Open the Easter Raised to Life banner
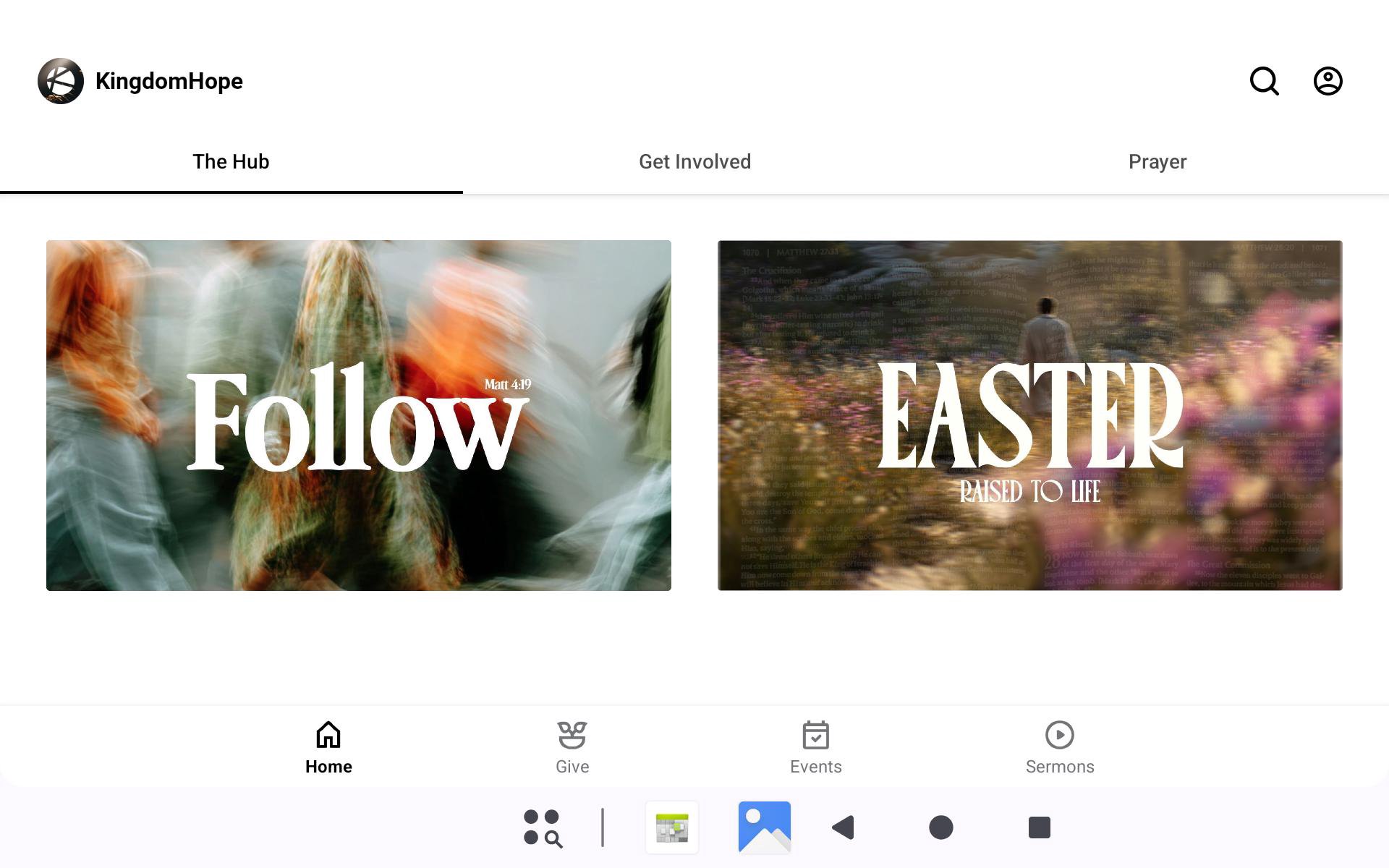1389x868 pixels. point(1029,415)
